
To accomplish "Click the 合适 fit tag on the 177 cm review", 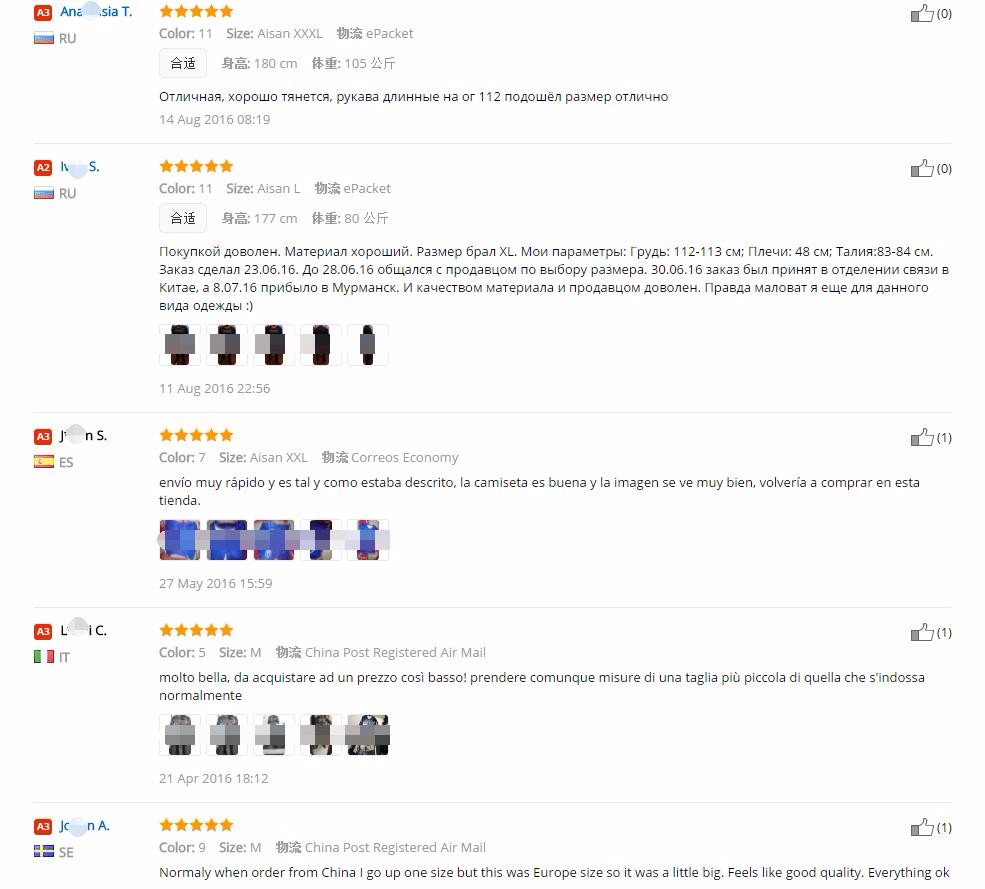I will click(183, 219).
